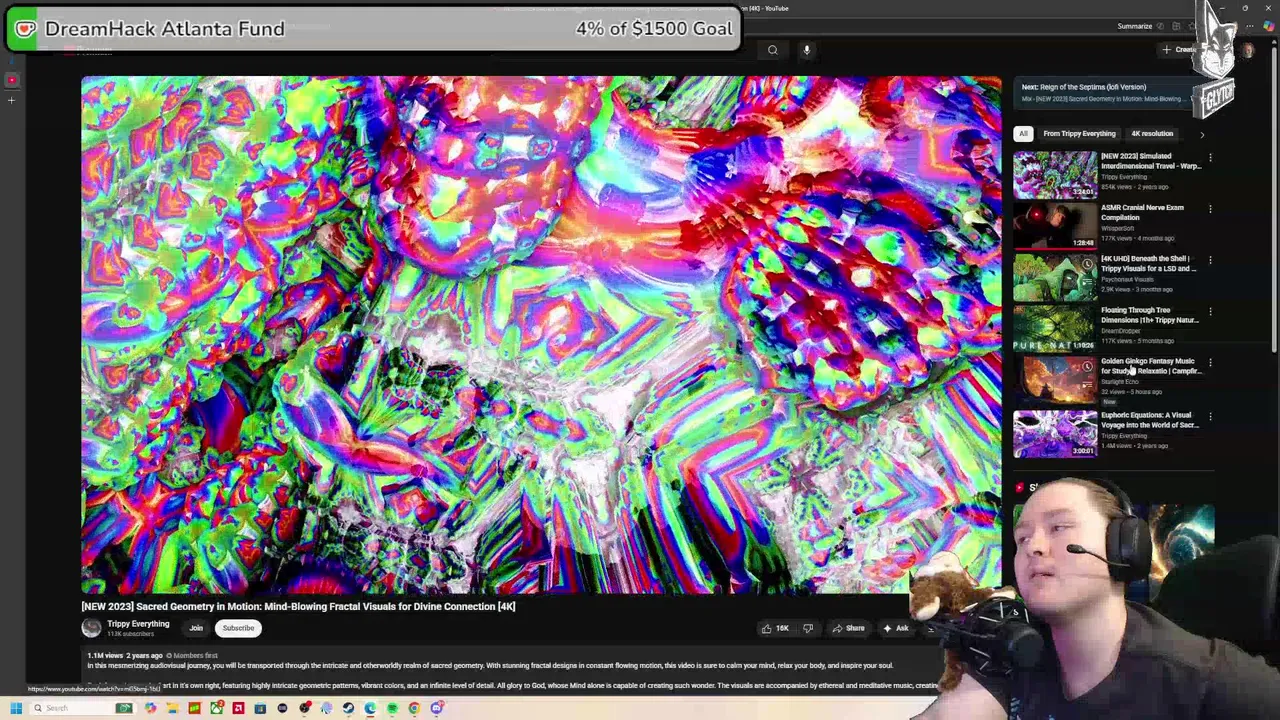Open Golden Ginkgo Fantasy Music thumbnail

tap(1055, 381)
